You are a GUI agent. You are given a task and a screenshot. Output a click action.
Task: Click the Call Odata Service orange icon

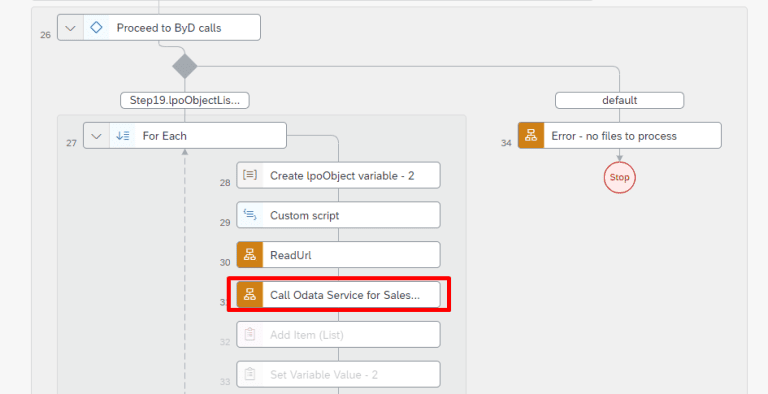pos(250,295)
